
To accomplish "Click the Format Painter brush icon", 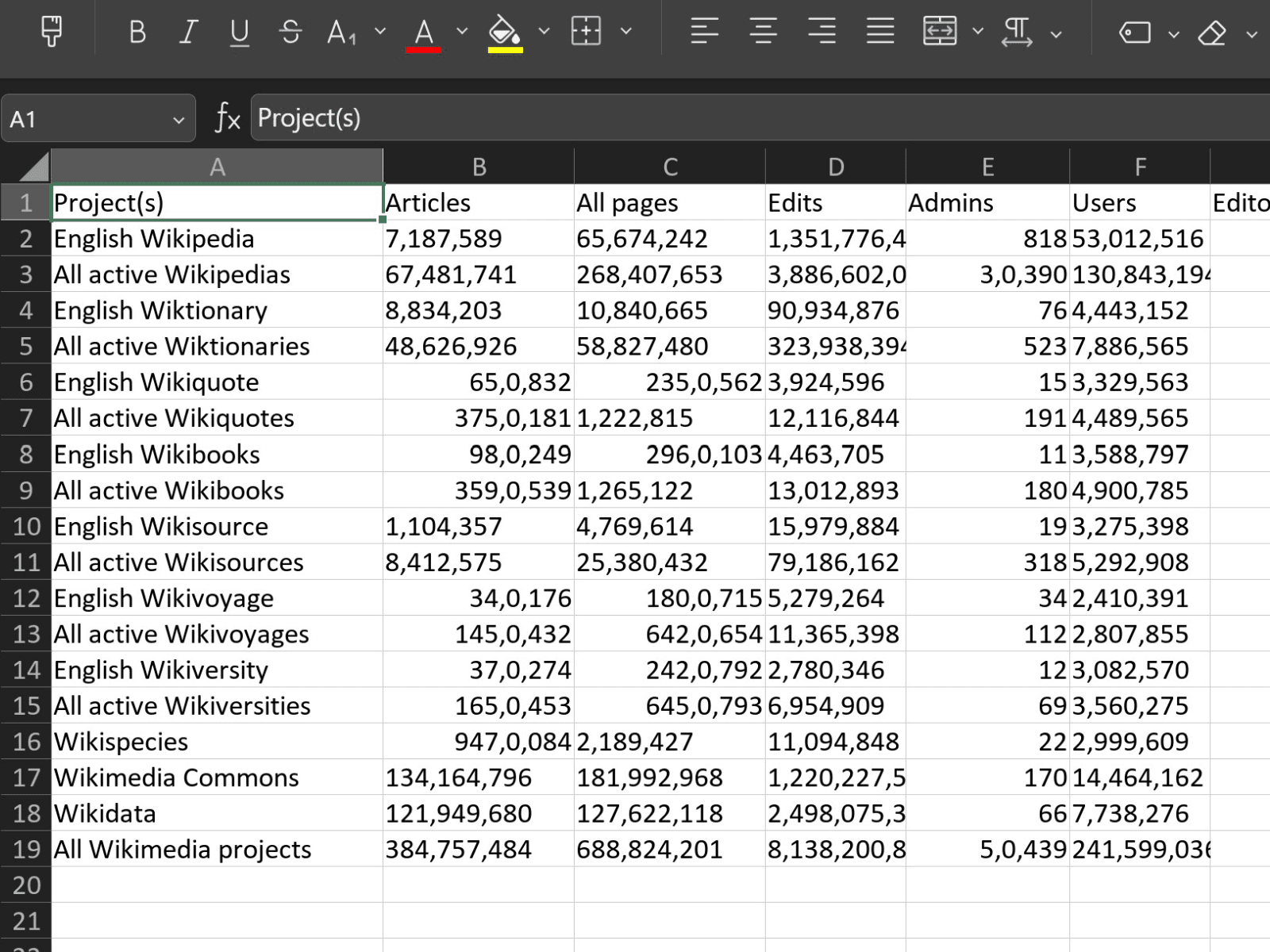I will click(x=52, y=32).
